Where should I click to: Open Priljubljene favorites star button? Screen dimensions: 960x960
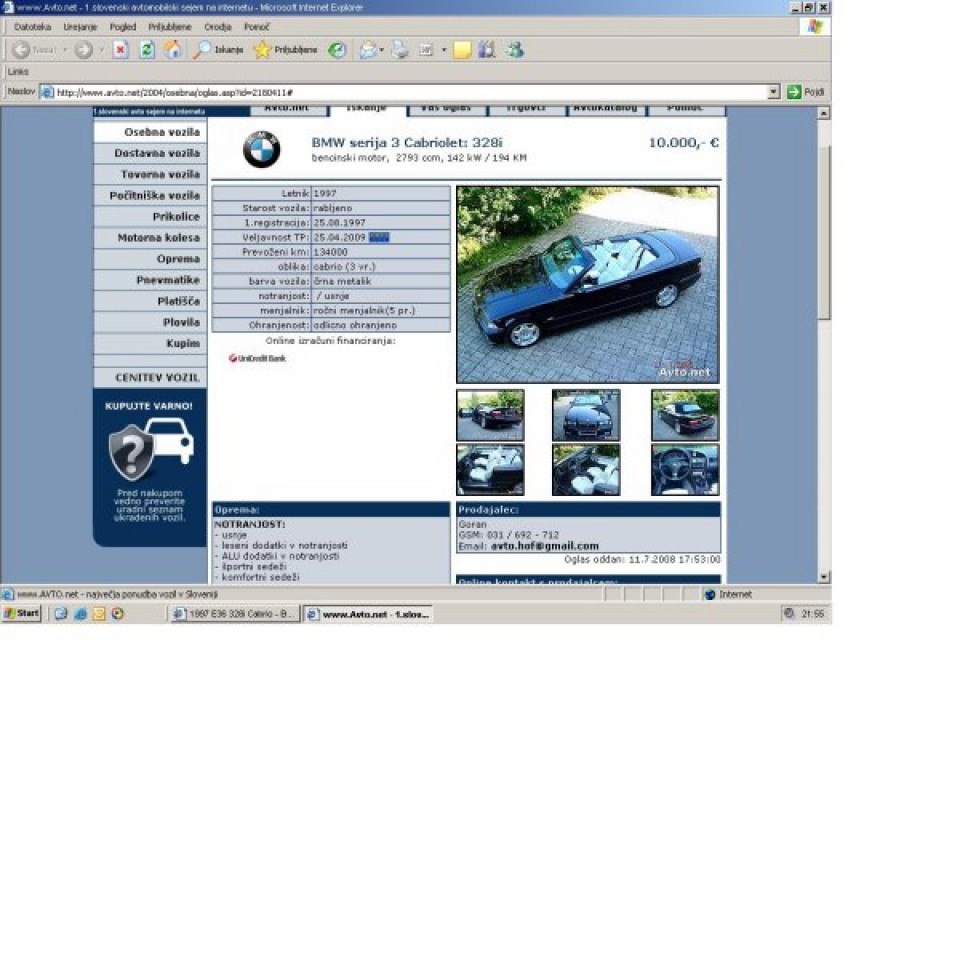click(286, 50)
